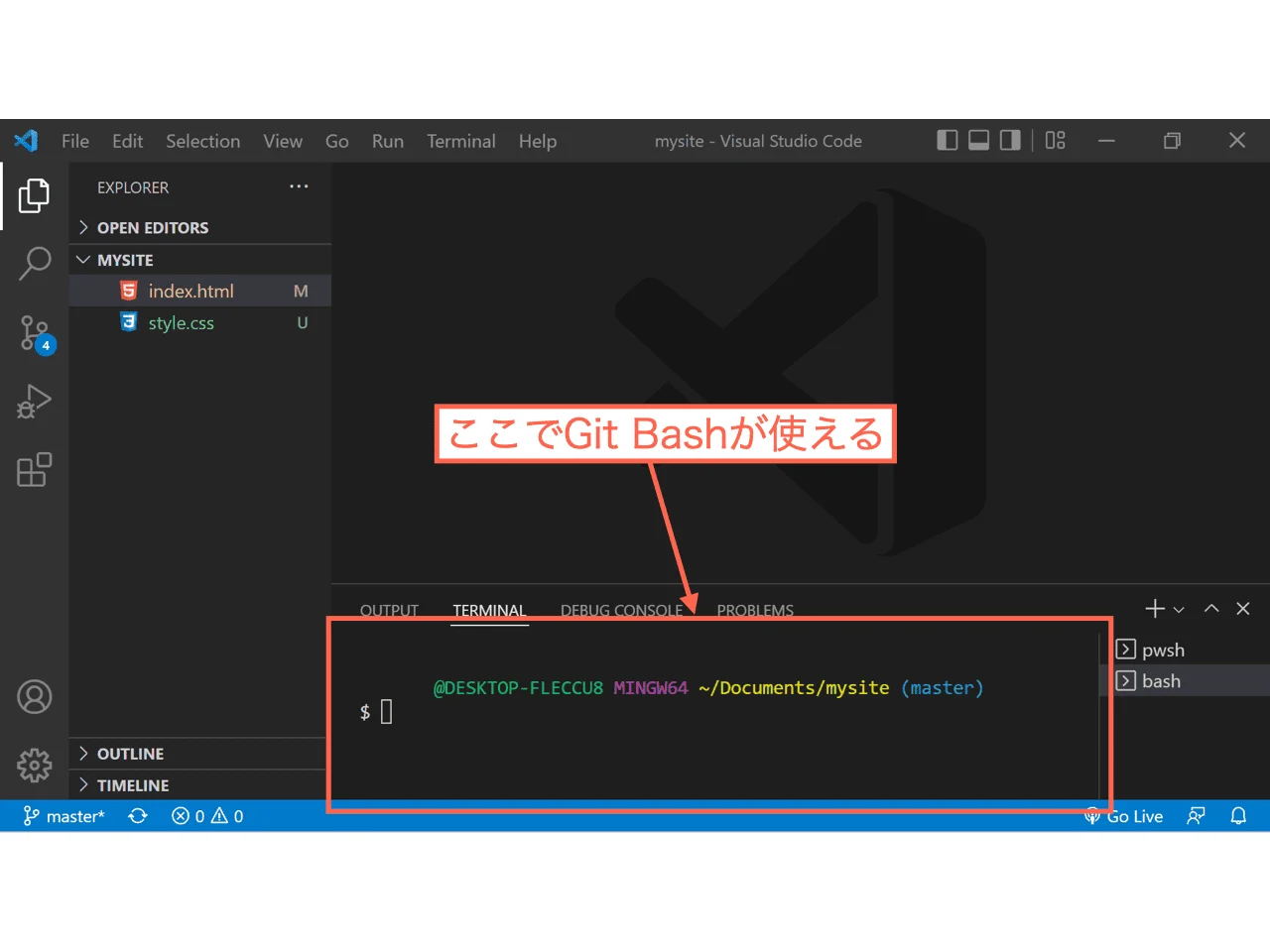Open Source Control showing 4 pending changes
Viewport: 1270px width, 952px height.
tap(34, 332)
